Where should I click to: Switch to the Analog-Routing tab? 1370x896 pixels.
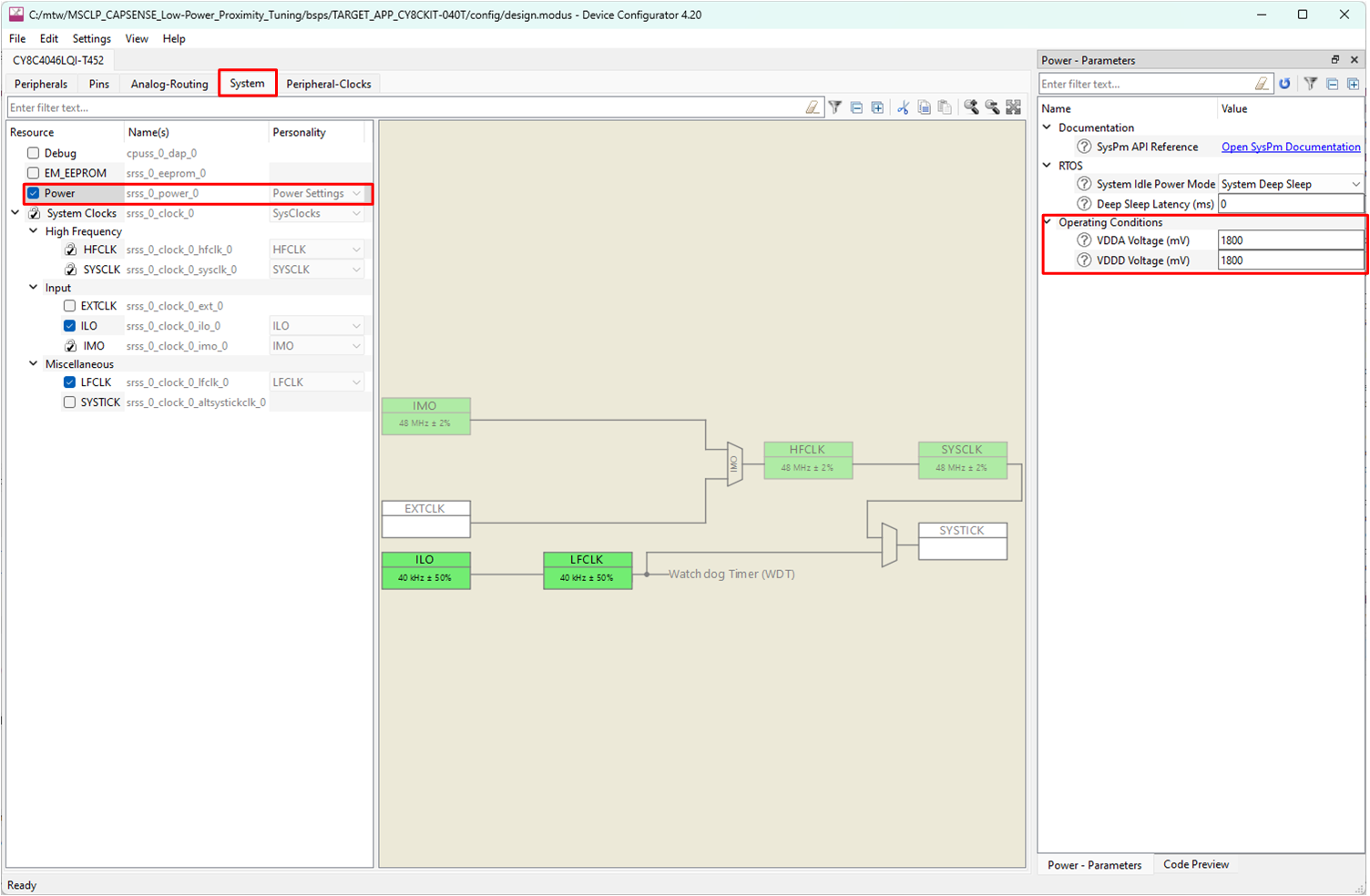[x=169, y=84]
